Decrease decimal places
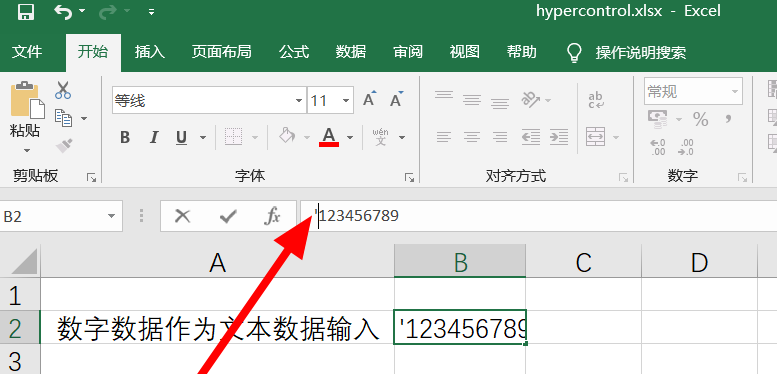Screen dimensions: 777x374 [x=686, y=147]
